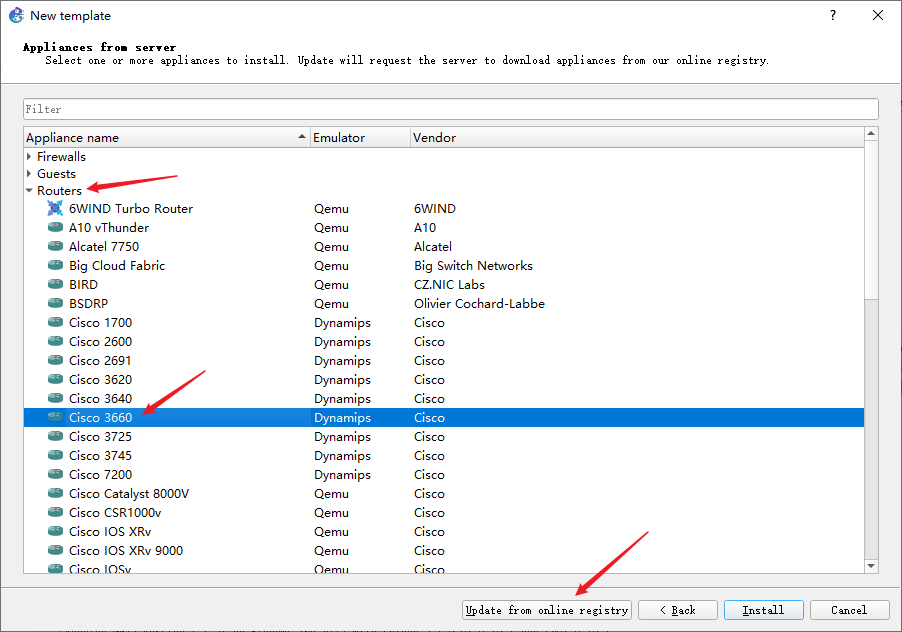Select the Cisco Catalyst 8000V entry
902x632 pixels.
[x=129, y=493]
